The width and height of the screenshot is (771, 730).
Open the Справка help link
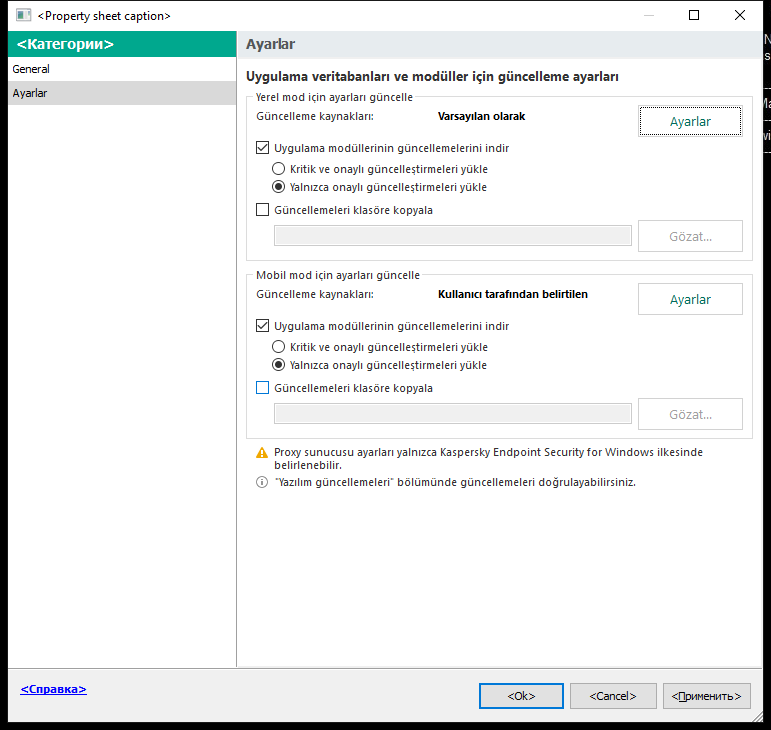pos(54,689)
